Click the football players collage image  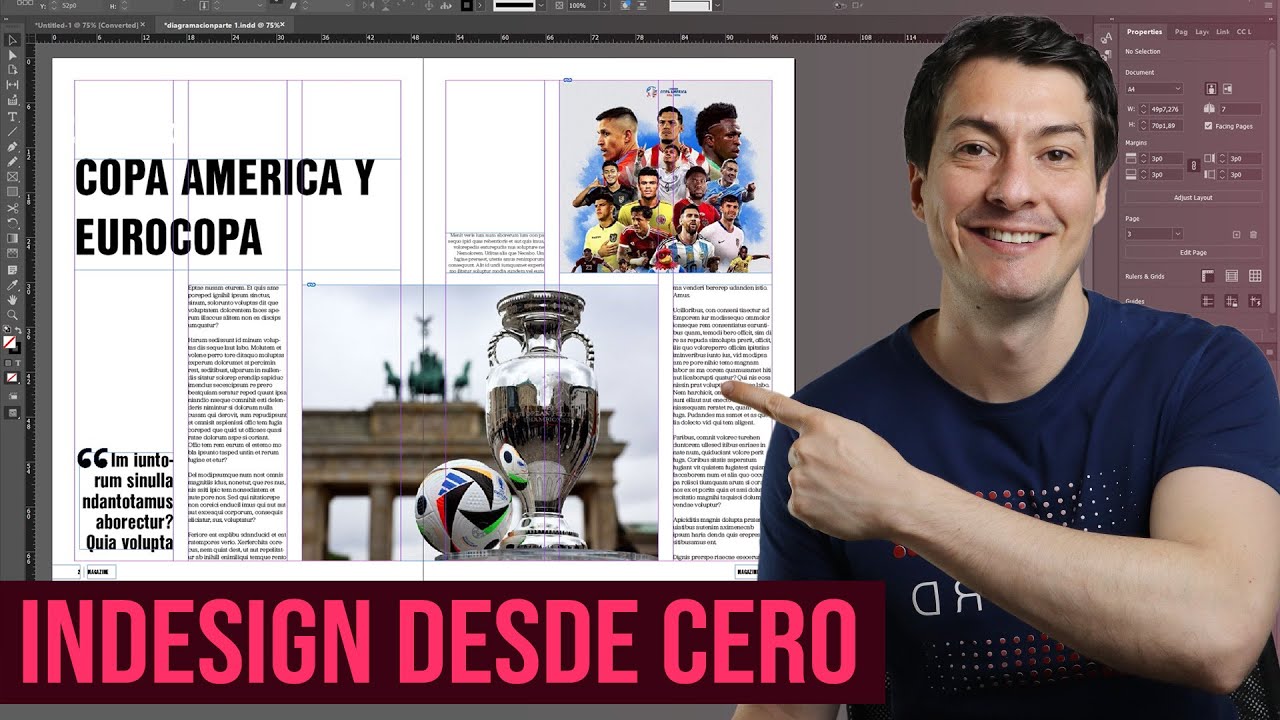[665, 177]
